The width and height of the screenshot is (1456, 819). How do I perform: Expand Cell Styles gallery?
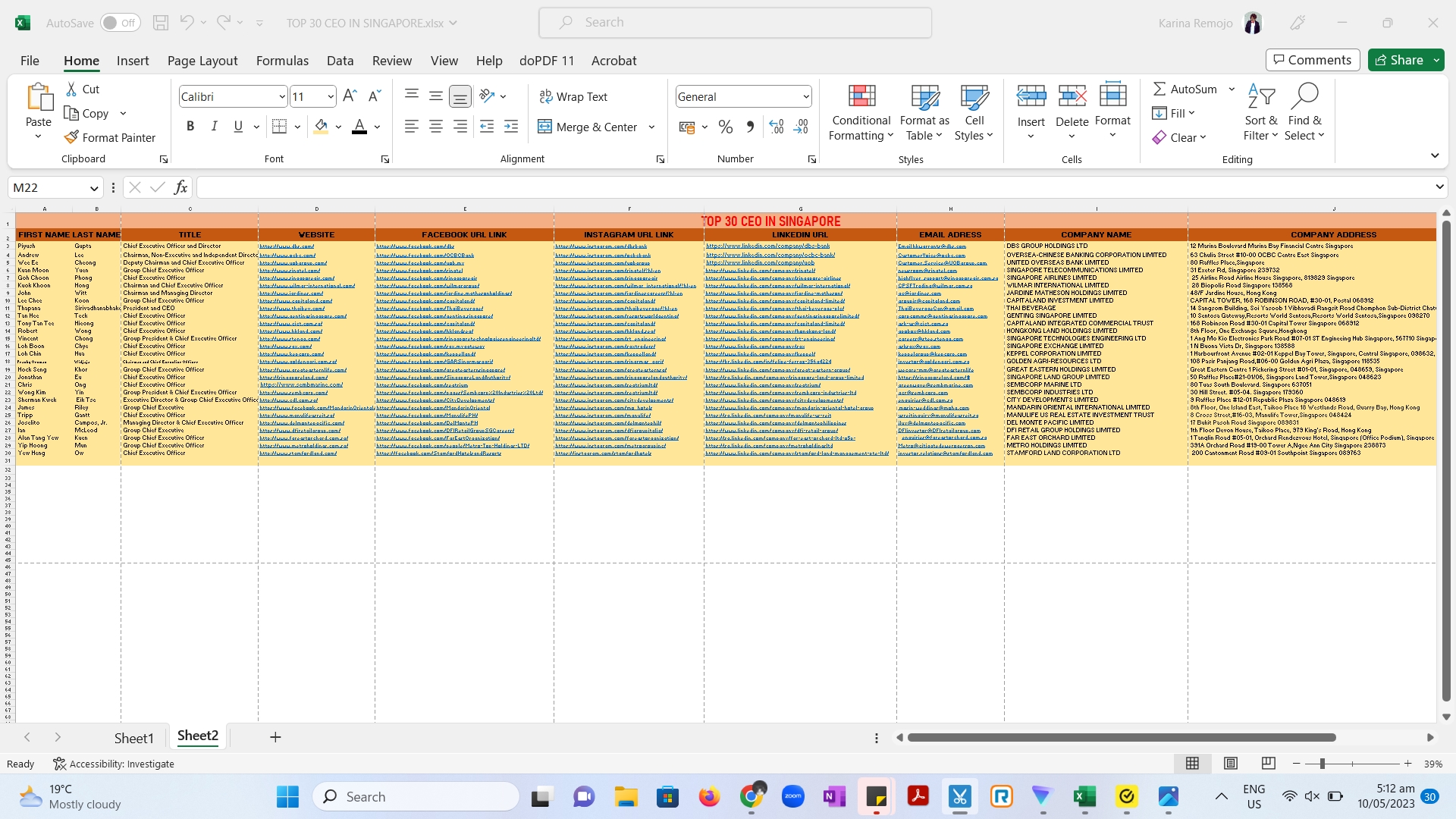click(974, 112)
